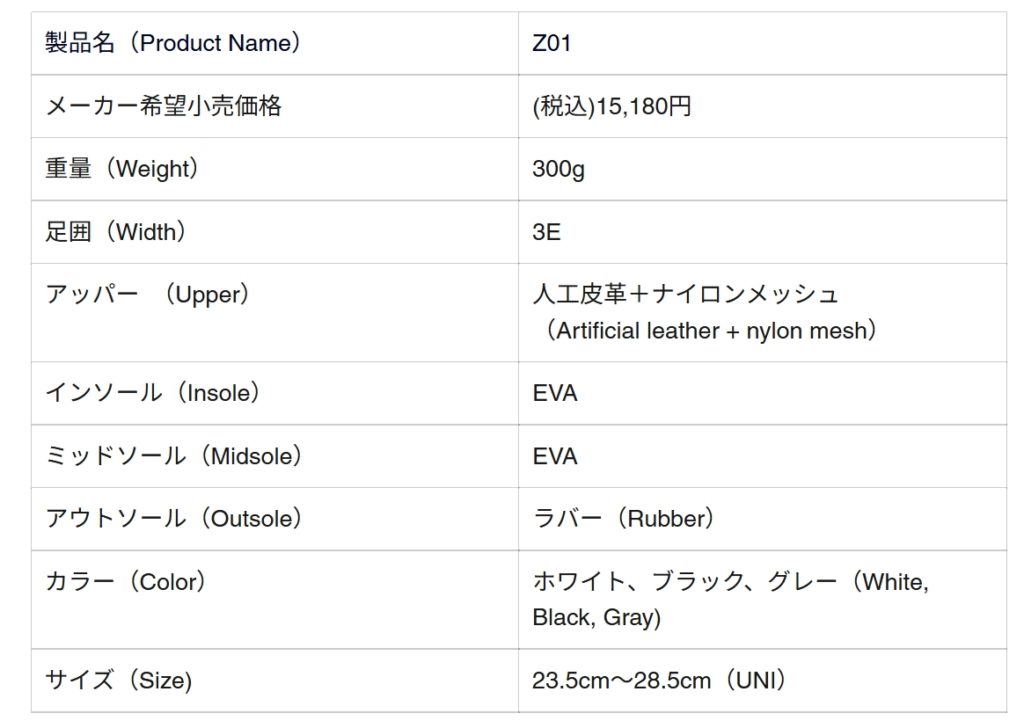
Task: Click the Upper label cell
Action: pos(148,295)
